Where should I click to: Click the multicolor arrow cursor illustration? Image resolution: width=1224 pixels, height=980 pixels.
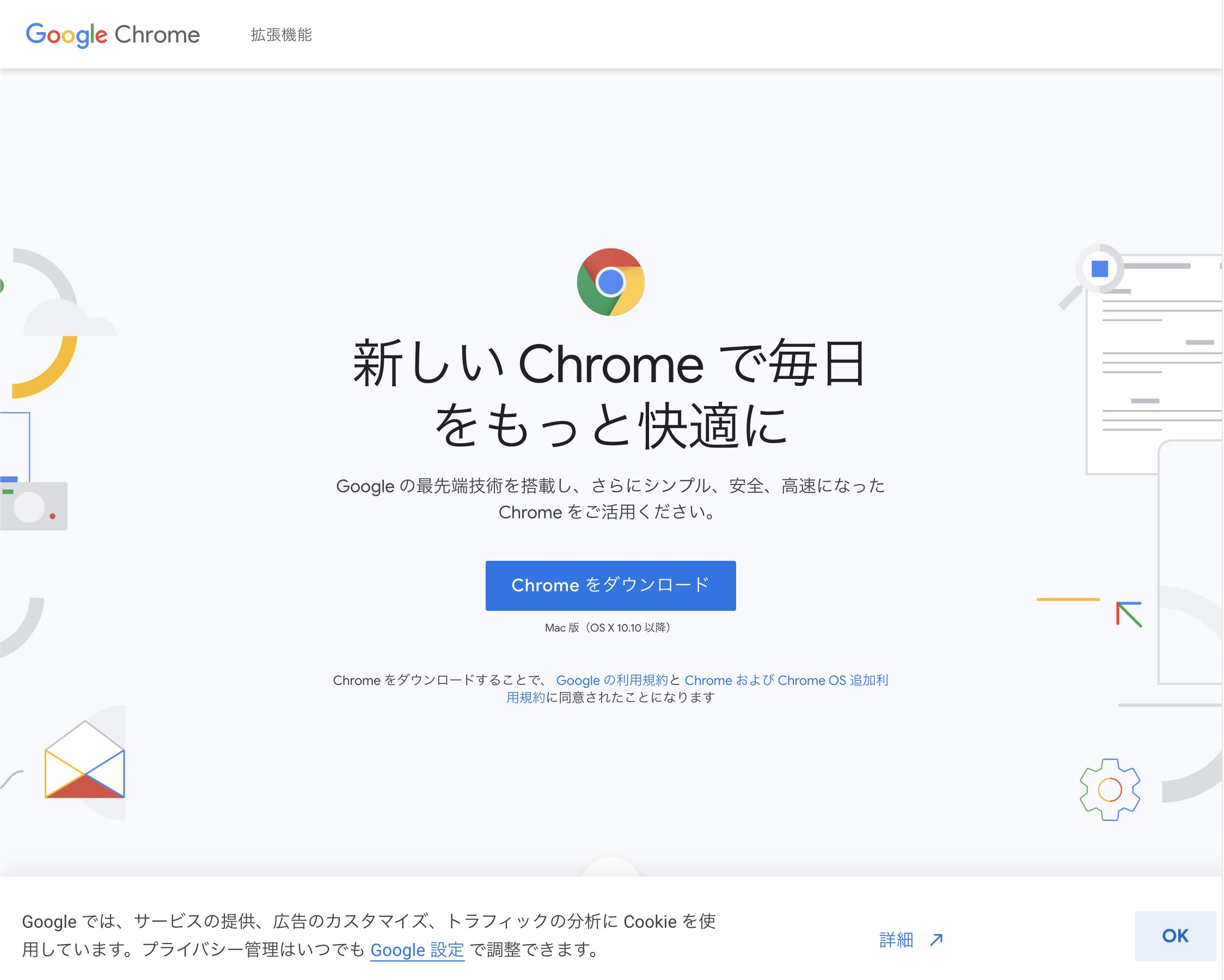(x=1128, y=614)
